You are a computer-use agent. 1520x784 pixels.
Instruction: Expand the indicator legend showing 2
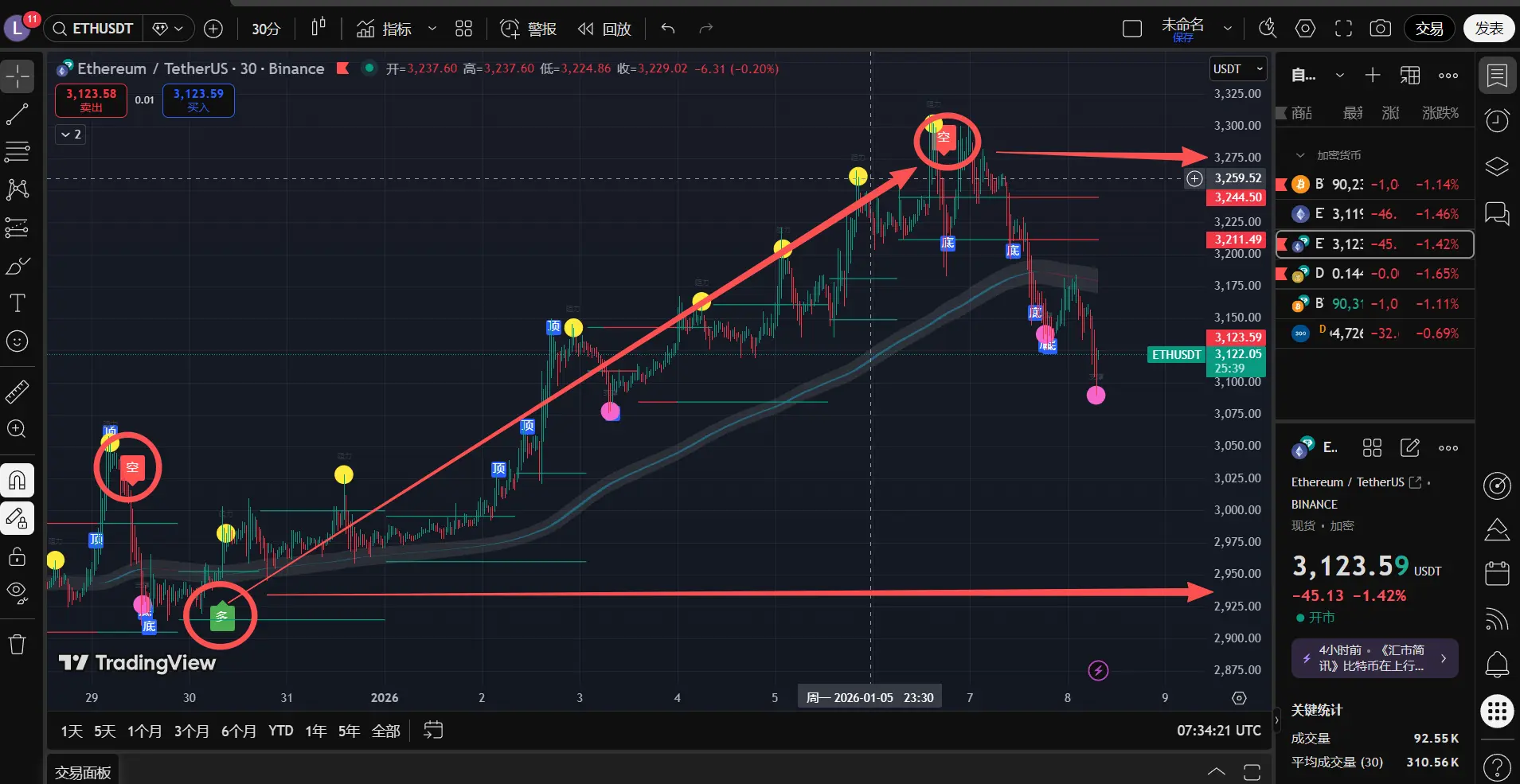(71, 135)
